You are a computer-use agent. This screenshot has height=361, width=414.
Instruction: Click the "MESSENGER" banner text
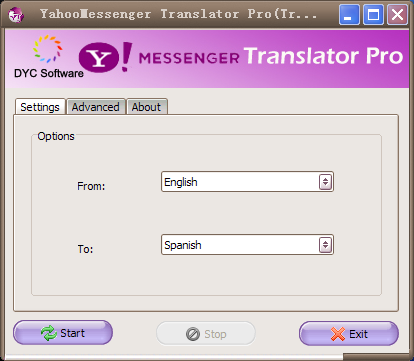(x=189, y=58)
